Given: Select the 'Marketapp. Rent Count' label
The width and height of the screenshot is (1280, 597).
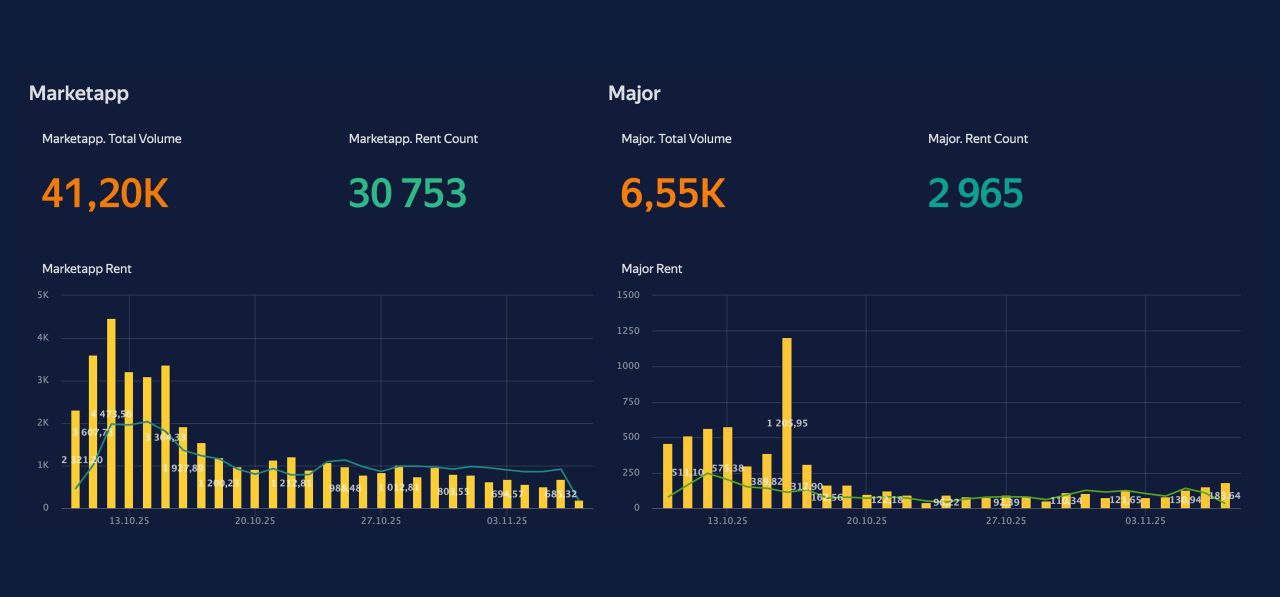Looking at the screenshot, I should (413, 139).
